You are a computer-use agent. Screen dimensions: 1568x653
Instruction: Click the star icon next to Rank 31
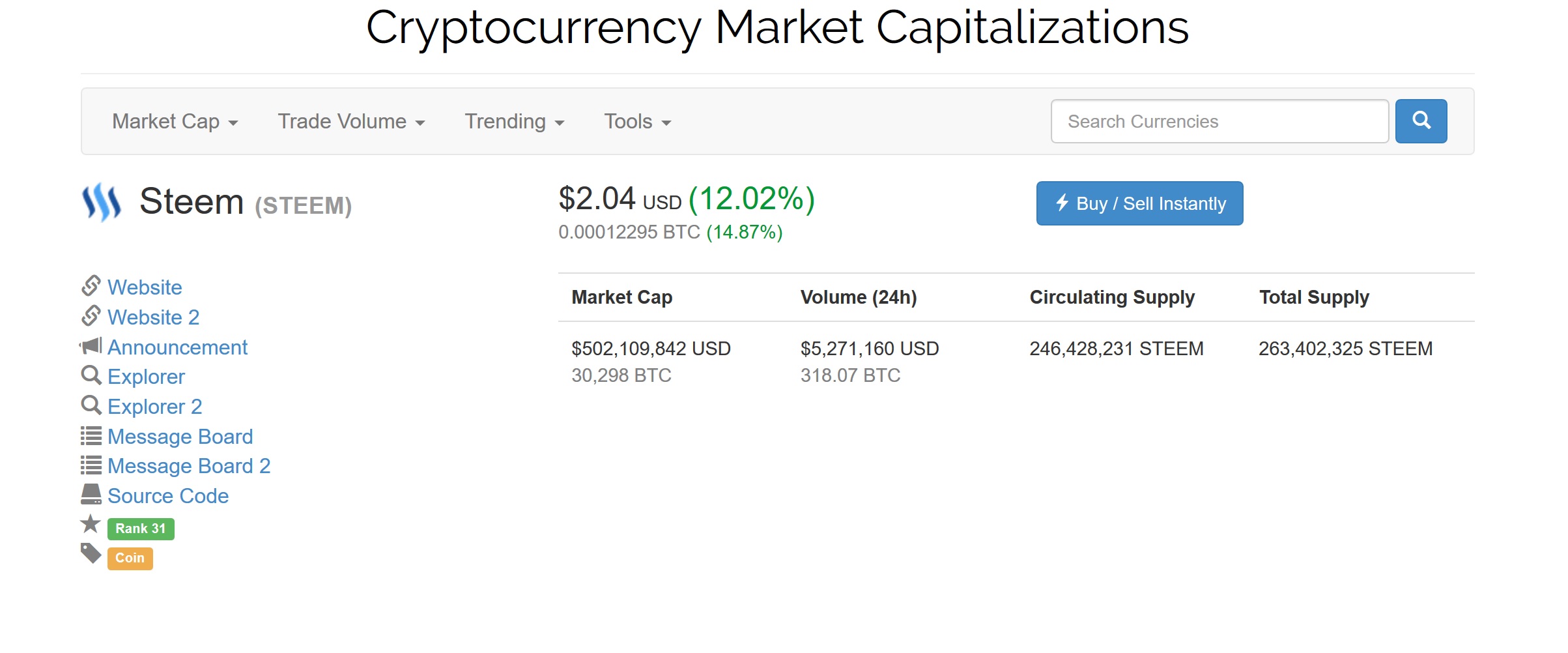[x=91, y=524]
